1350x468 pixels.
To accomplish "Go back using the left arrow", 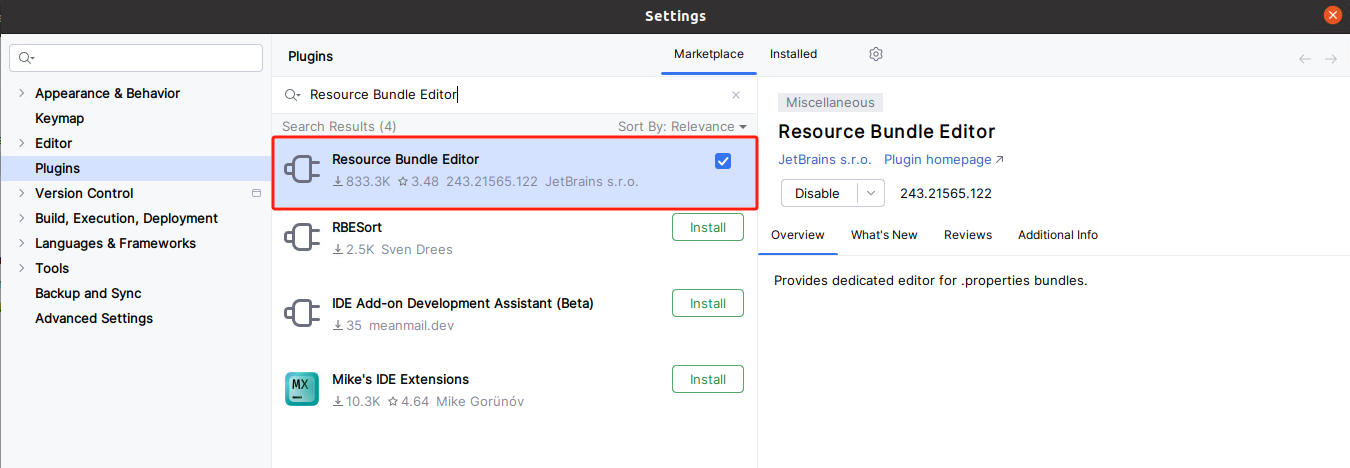I will point(1305,59).
